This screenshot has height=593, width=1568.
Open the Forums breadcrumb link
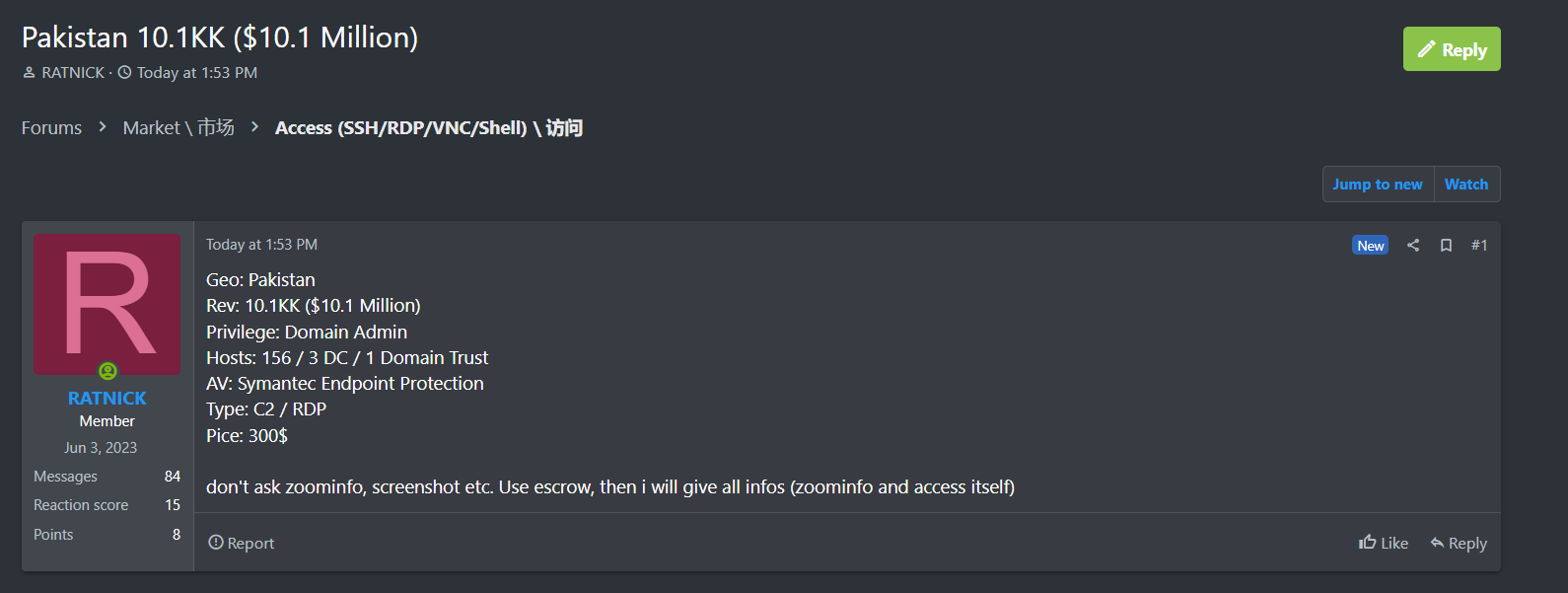51,128
